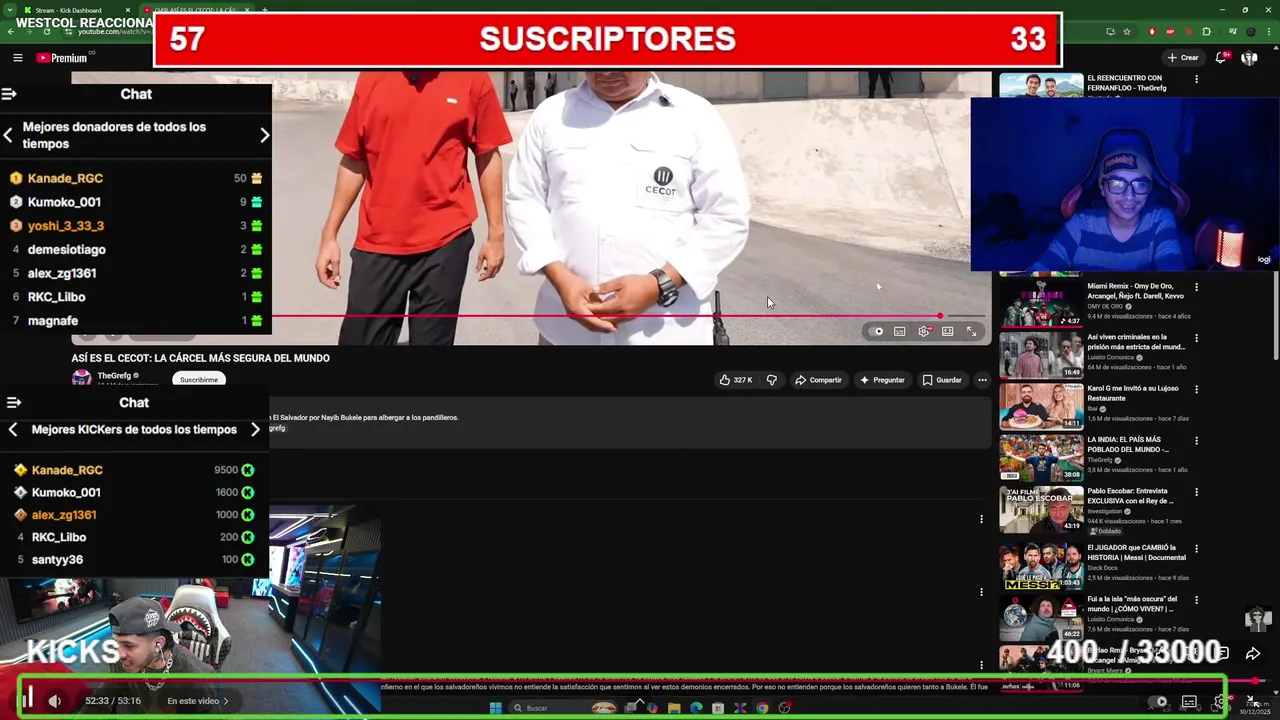Open the YouTube account avatar menu

pyautogui.click(x=1249, y=58)
